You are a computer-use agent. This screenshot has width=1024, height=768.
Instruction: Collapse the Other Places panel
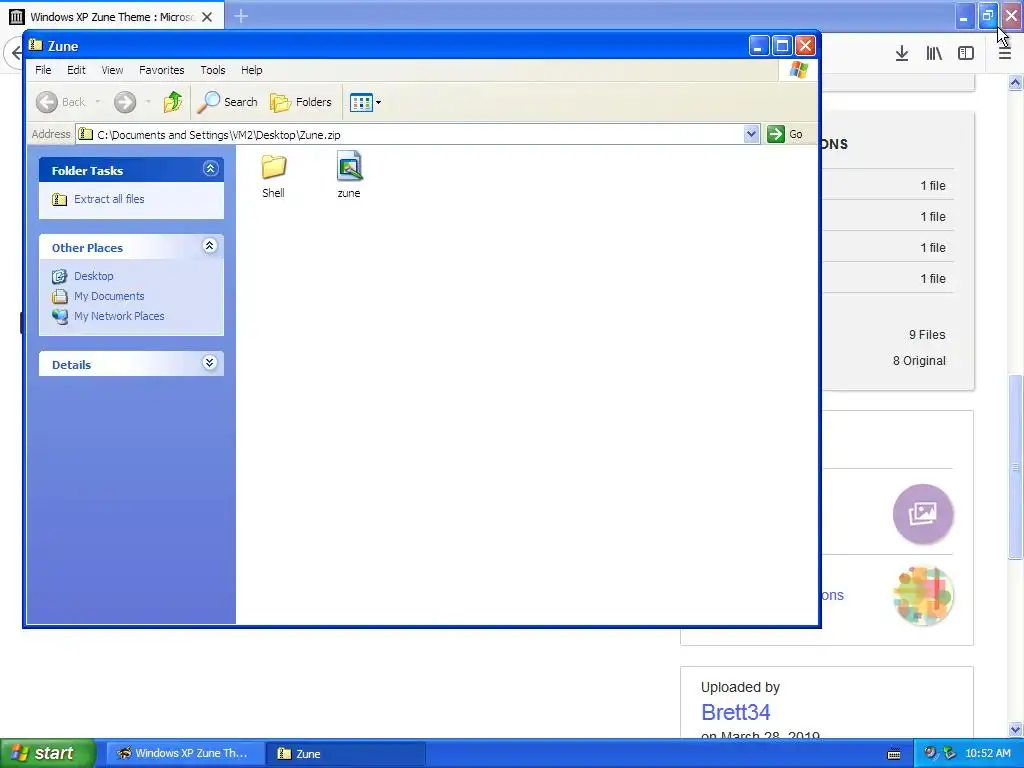(210, 246)
